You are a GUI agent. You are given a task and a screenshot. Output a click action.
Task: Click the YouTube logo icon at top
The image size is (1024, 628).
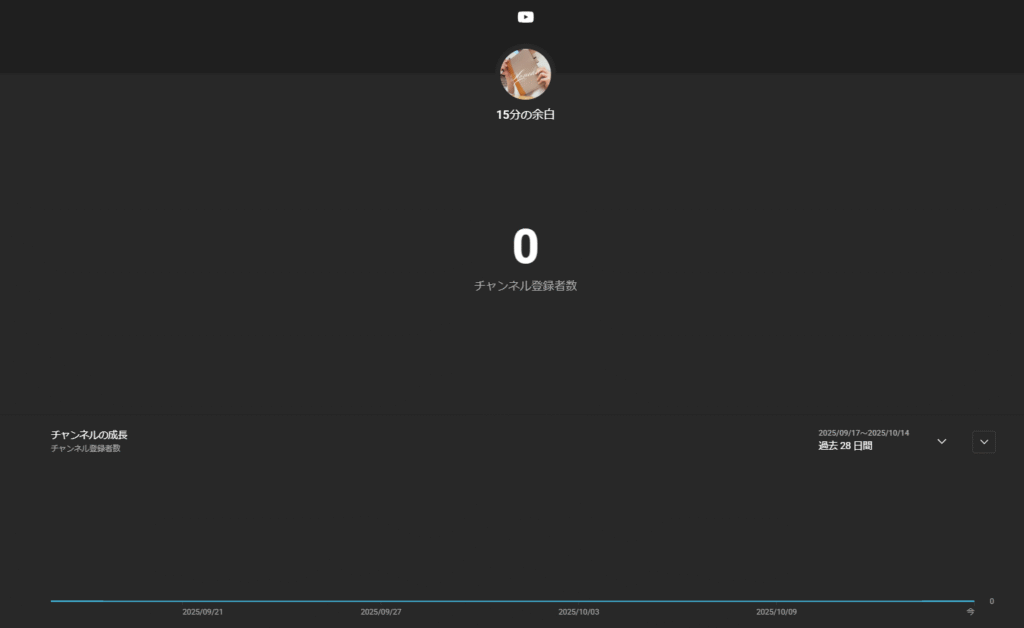(525, 16)
